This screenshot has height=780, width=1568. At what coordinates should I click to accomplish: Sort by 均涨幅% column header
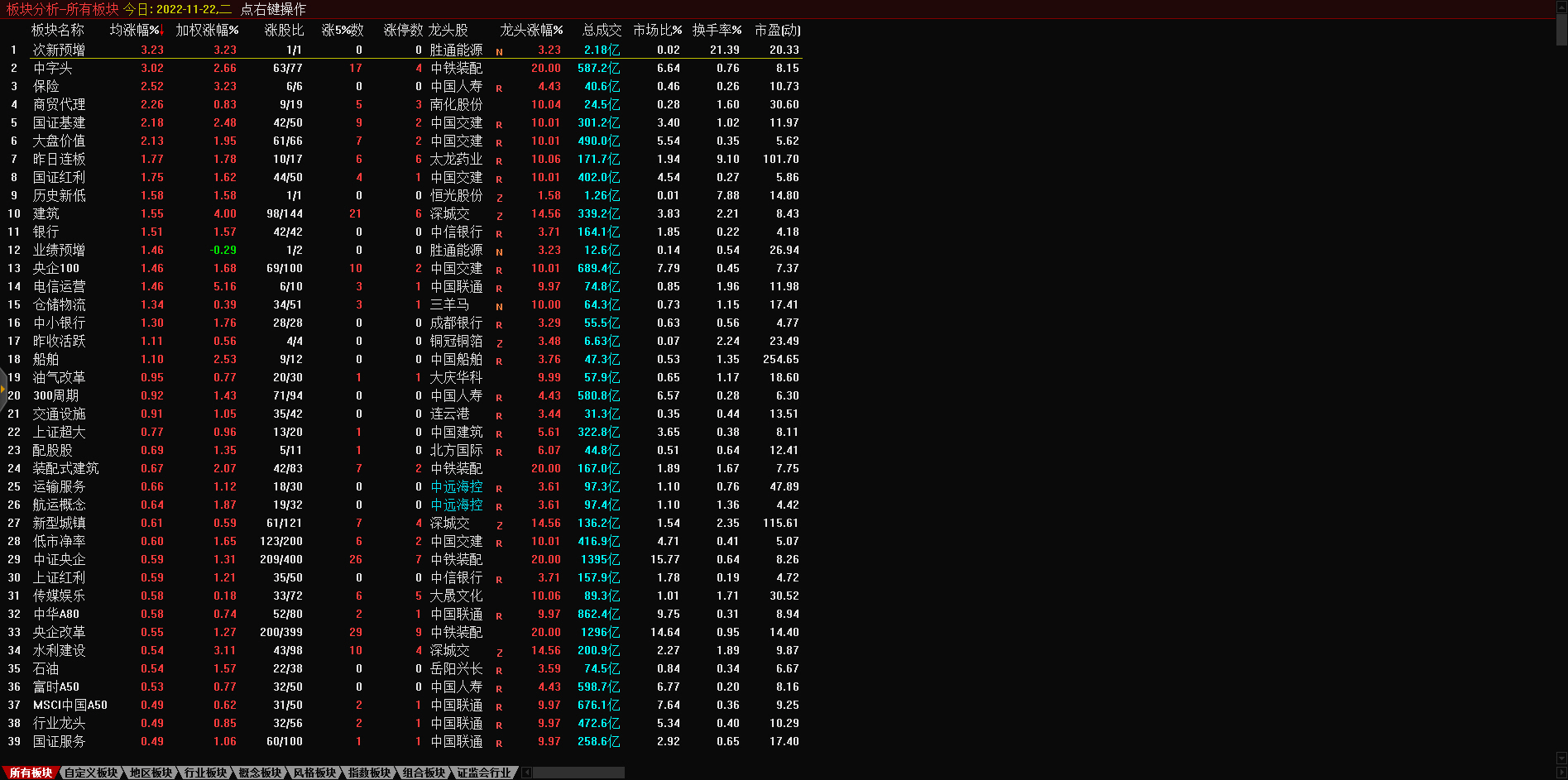[x=136, y=30]
